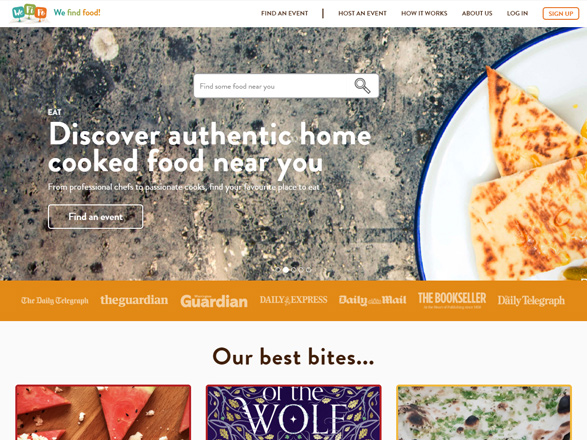Go to How It Works page
The image size is (587, 440).
424,13
